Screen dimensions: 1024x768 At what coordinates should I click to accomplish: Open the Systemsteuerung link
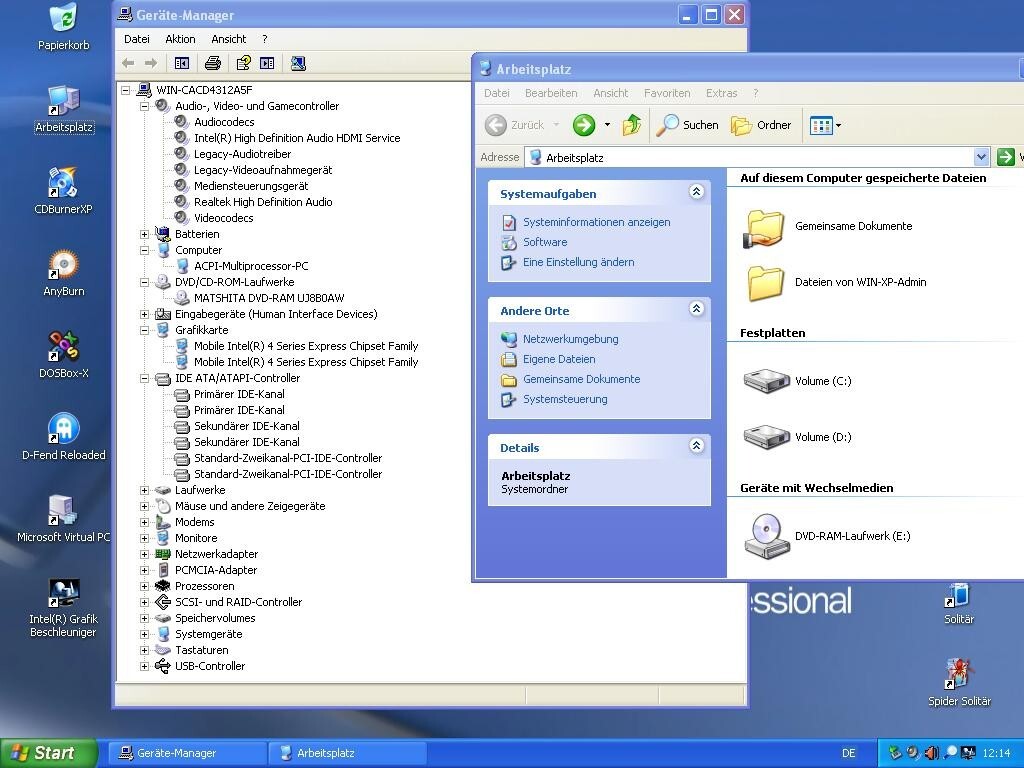click(x=565, y=399)
